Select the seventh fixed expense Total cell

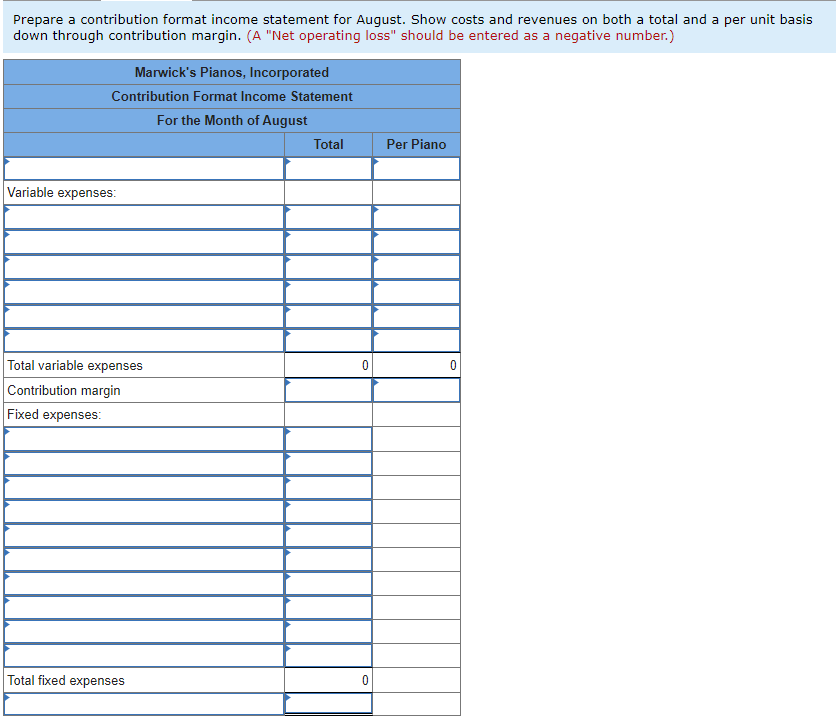point(328,583)
